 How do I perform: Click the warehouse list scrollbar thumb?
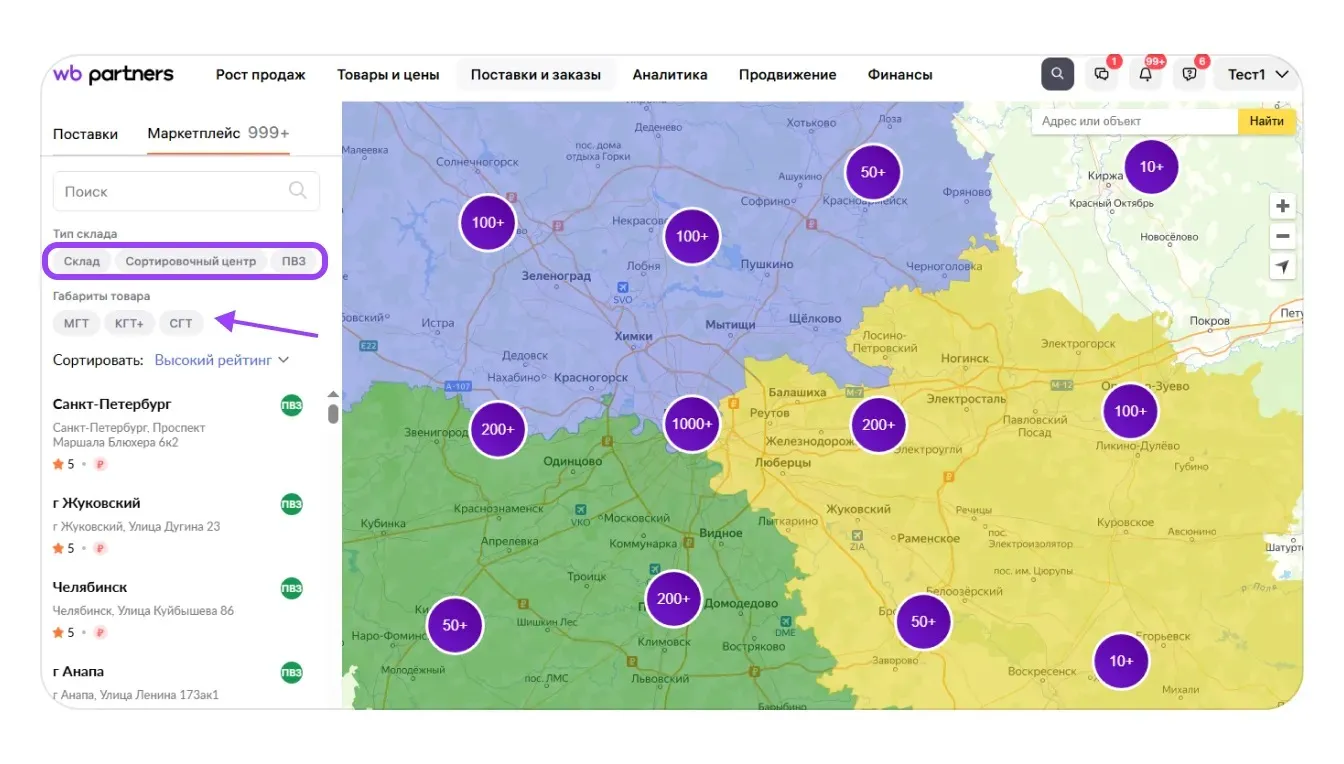(x=333, y=413)
